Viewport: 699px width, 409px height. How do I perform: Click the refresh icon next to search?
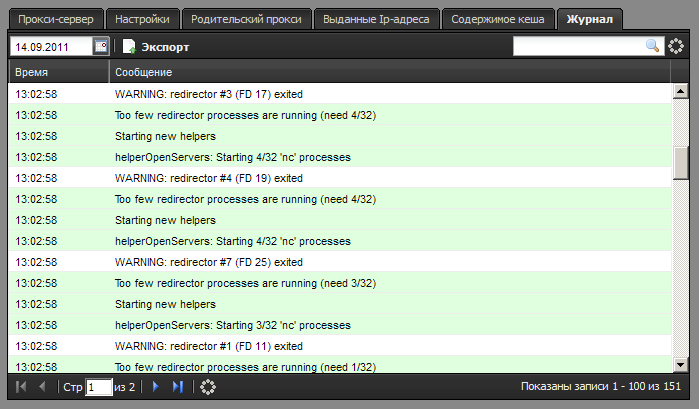(x=677, y=46)
